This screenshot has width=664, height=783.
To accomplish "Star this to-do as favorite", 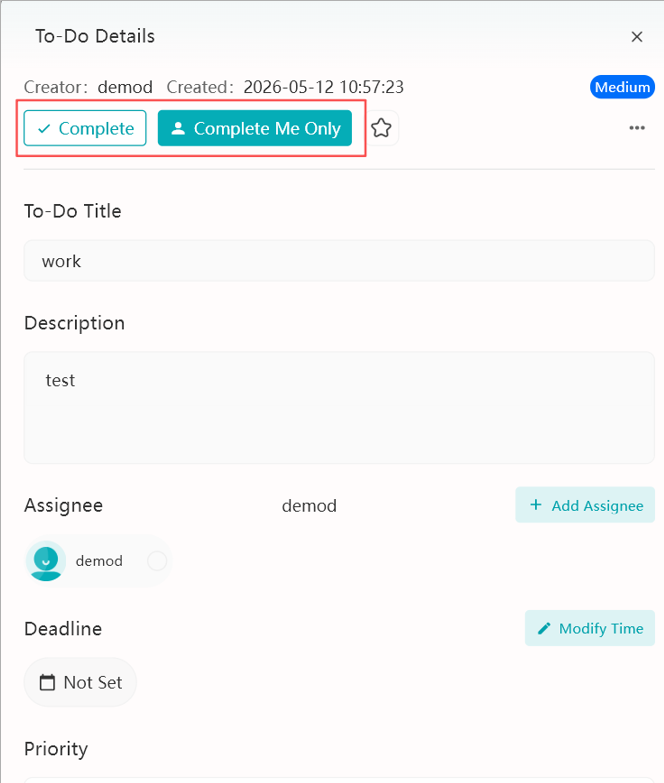I will click(x=382, y=128).
